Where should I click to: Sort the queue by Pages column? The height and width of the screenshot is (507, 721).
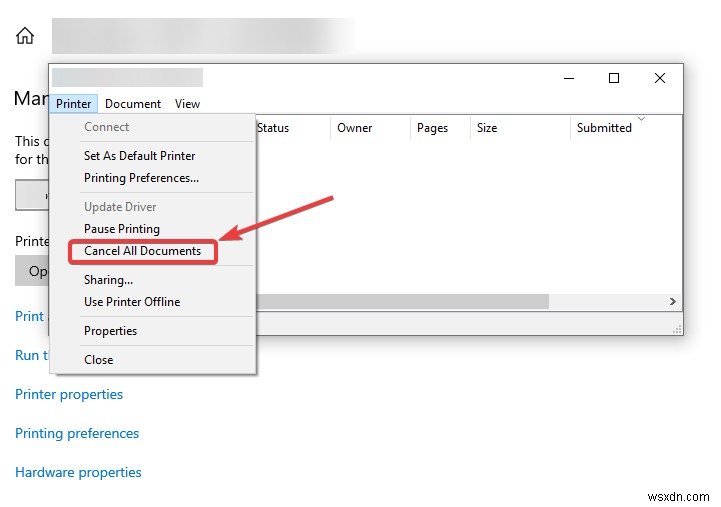(440, 128)
